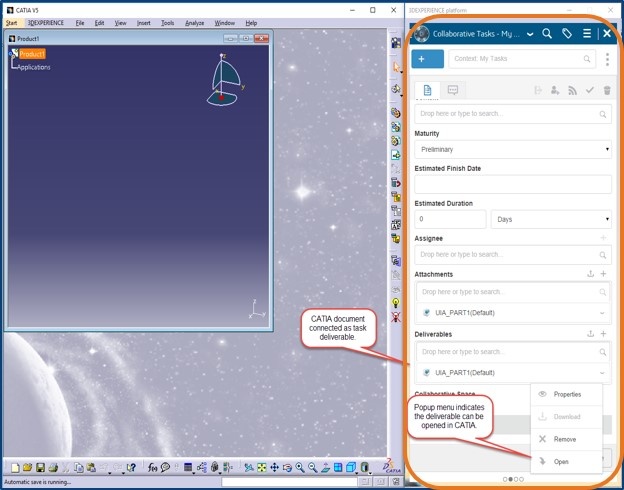The height and width of the screenshot is (490, 624).
Task: Open the Window menu
Action: [x=225, y=23]
